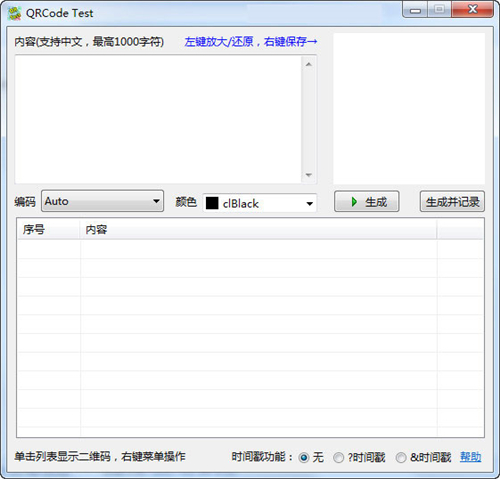
Task: Click the first empty row in the list
Action: (x=250, y=249)
